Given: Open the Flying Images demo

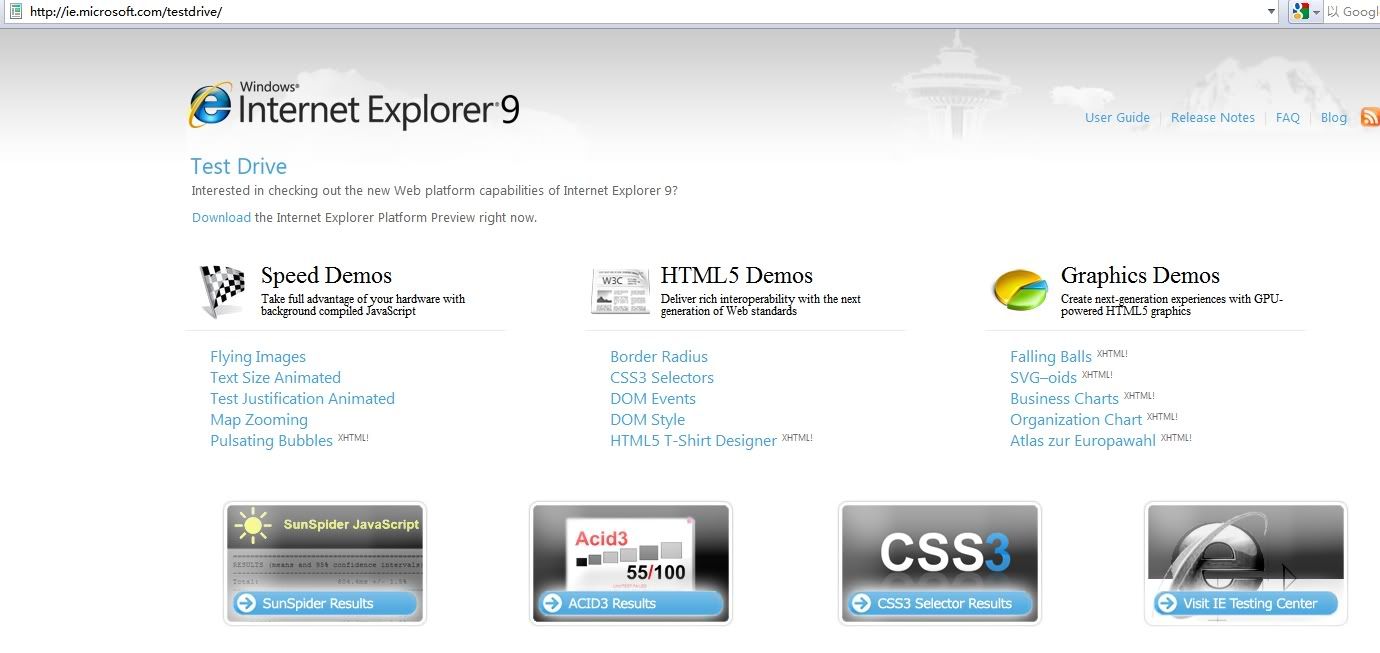Looking at the screenshot, I should 258,357.
